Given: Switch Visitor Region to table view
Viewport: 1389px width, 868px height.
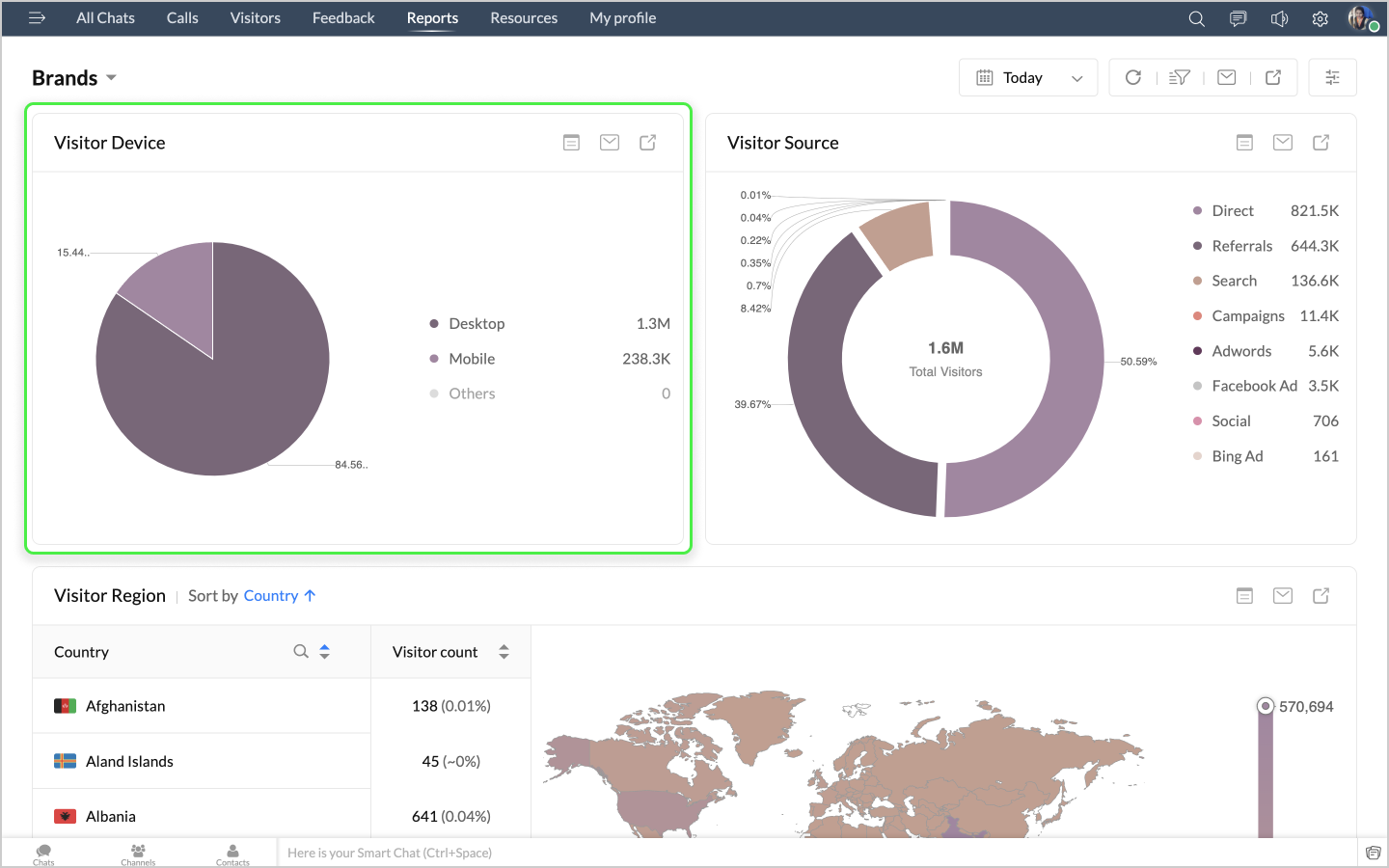Looking at the screenshot, I should (x=1244, y=596).
